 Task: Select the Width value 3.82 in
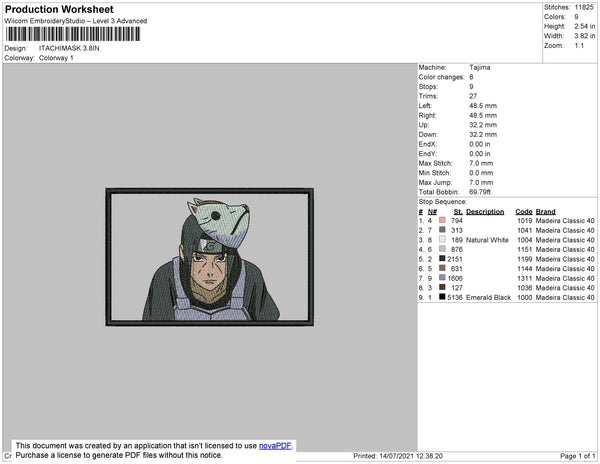coord(584,36)
